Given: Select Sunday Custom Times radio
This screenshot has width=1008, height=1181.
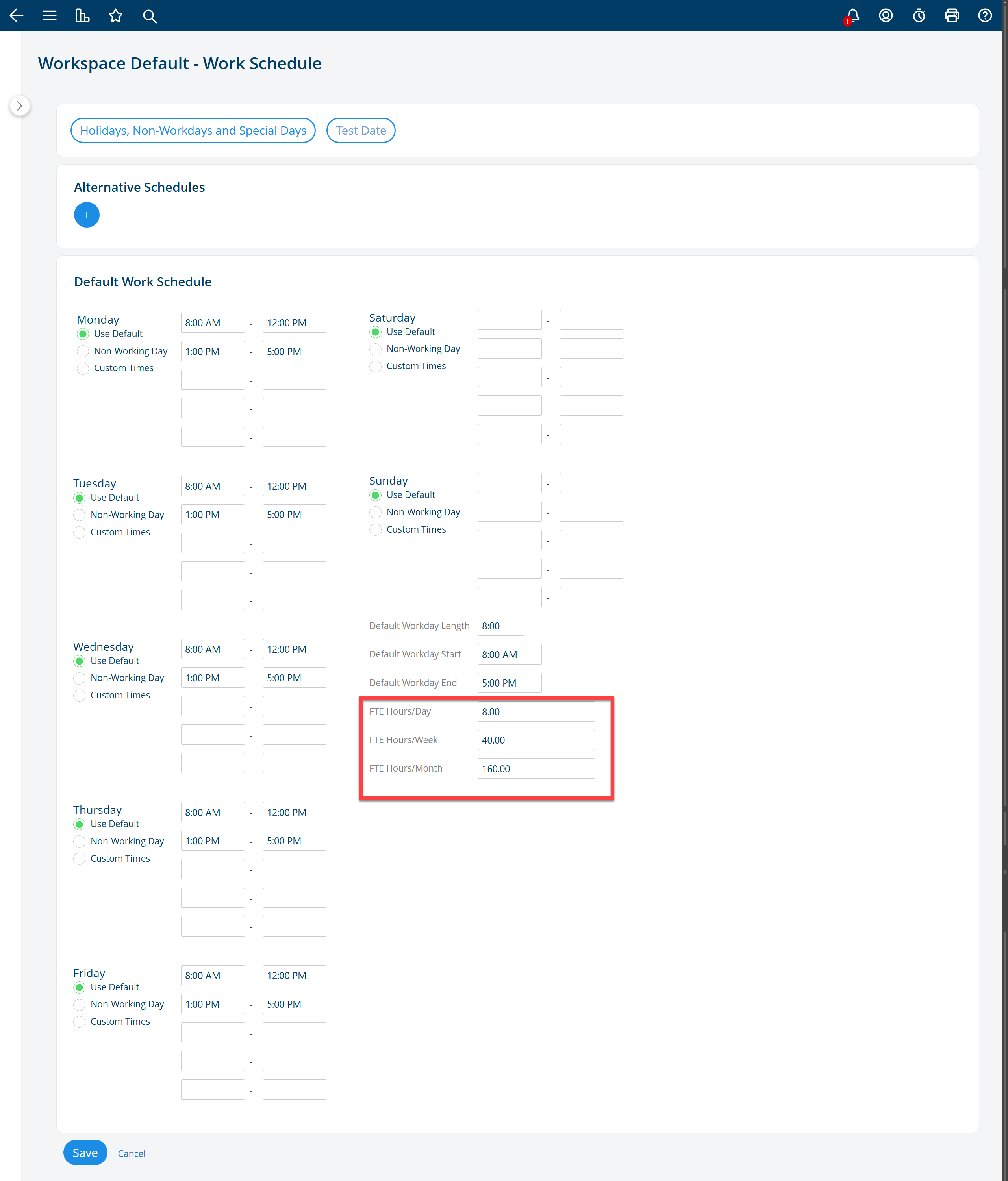Looking at the screenshot, I should pyautogui.click(x=375, y=529).
